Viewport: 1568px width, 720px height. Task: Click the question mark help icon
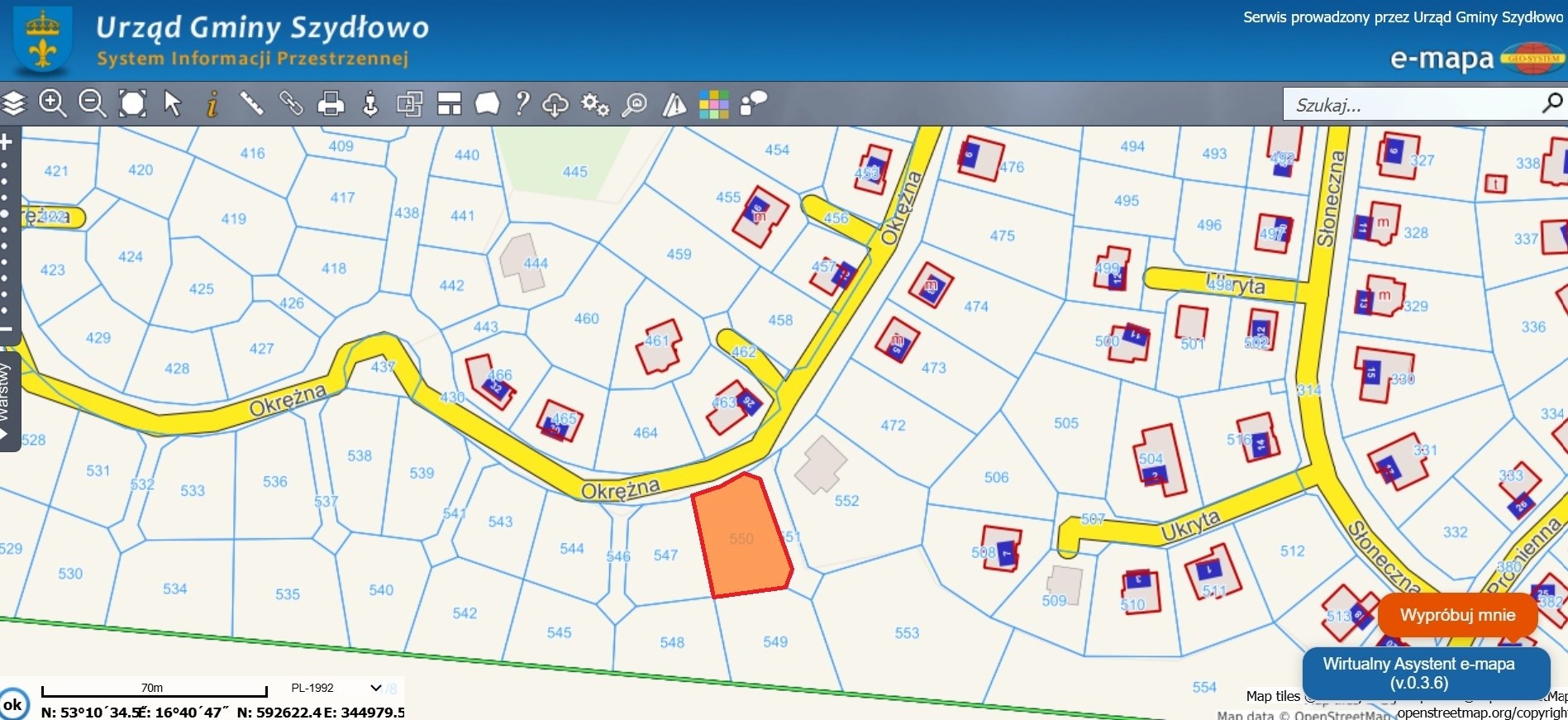point(522,104)
